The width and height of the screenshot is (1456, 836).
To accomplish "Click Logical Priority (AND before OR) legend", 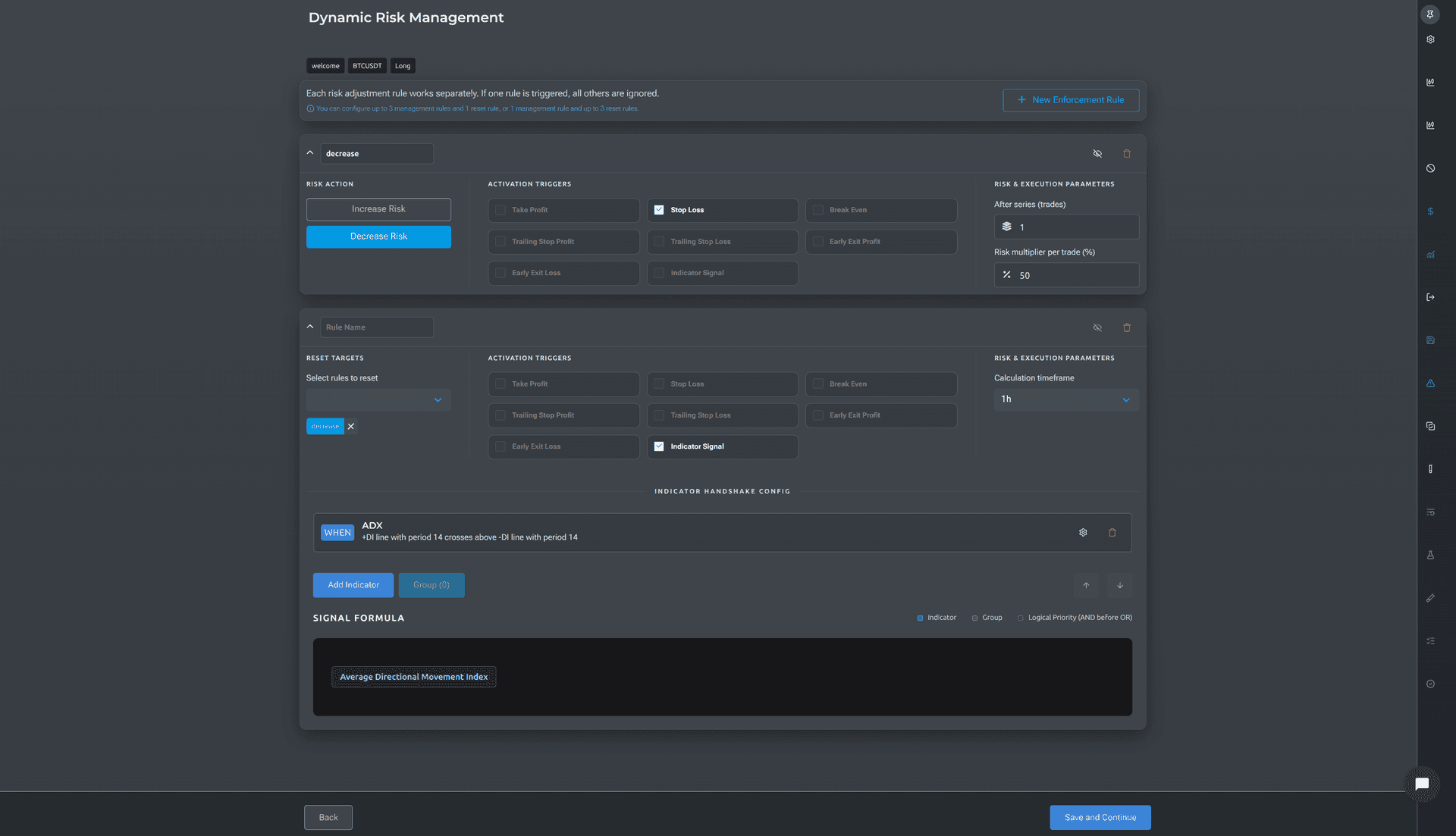I will coord(1075,618).
